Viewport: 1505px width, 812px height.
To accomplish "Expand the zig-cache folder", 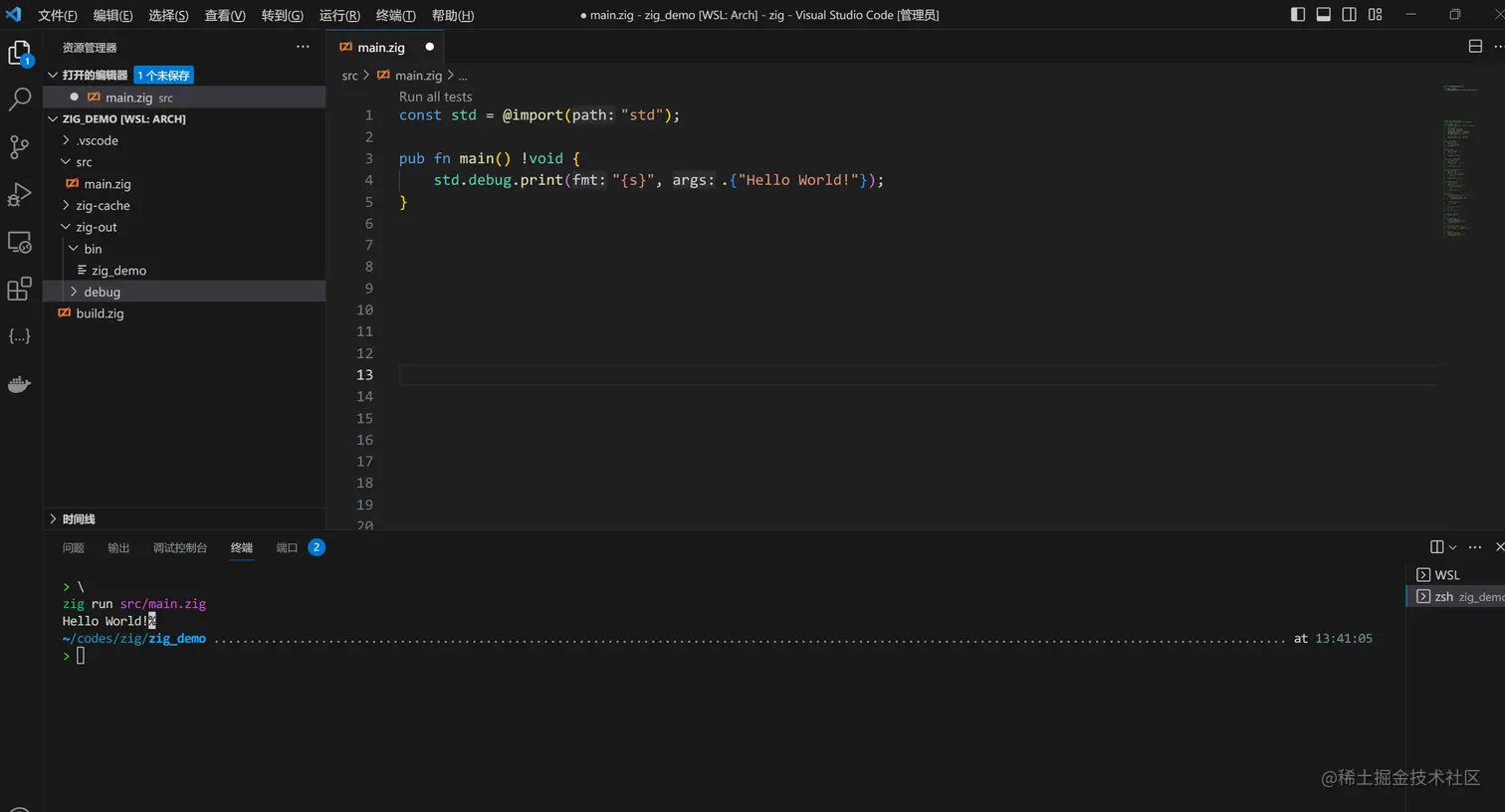I will click(x=66, y=205).
